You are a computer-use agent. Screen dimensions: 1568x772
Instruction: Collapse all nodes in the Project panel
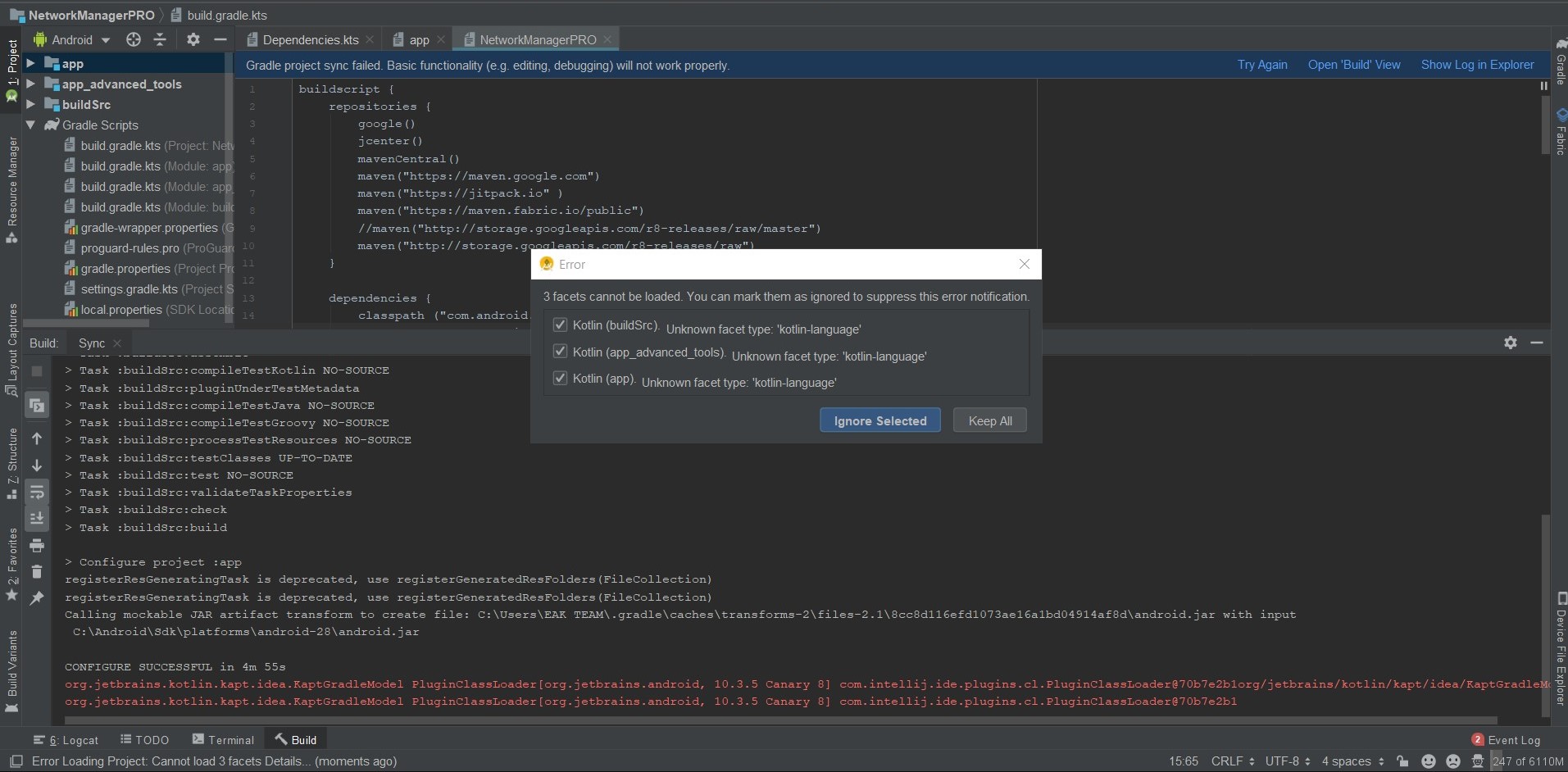coord(160,39)
